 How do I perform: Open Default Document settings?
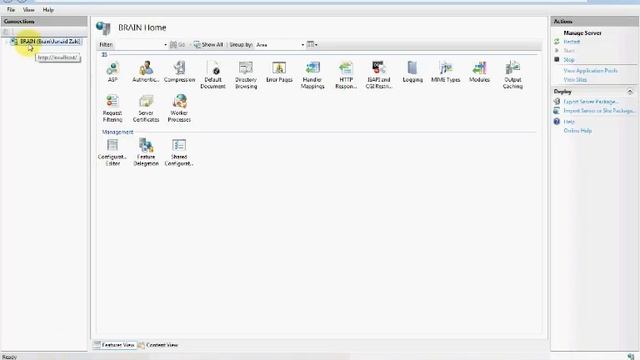pos(213,75)
